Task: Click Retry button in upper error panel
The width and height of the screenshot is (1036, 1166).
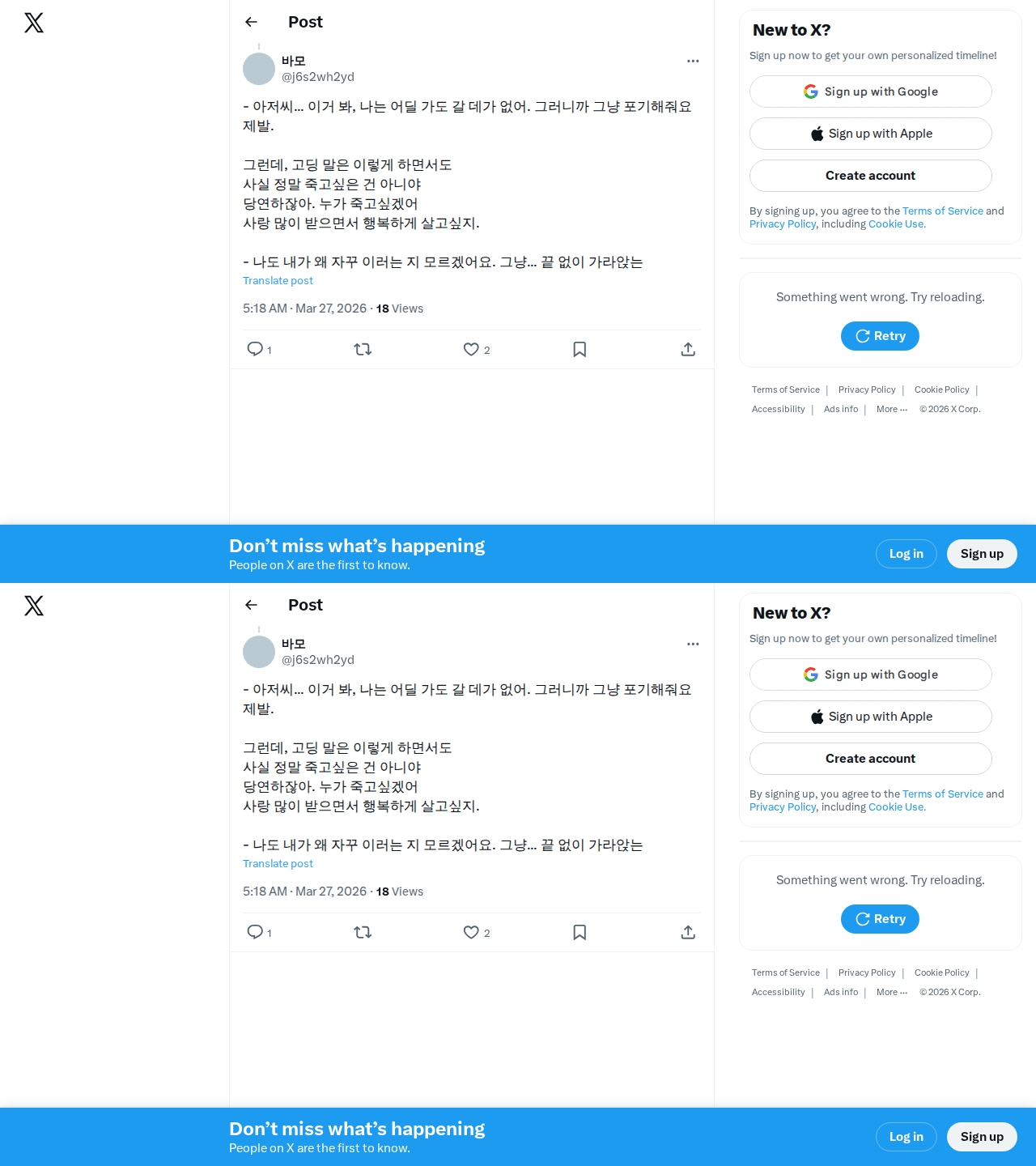Action: 880,336
